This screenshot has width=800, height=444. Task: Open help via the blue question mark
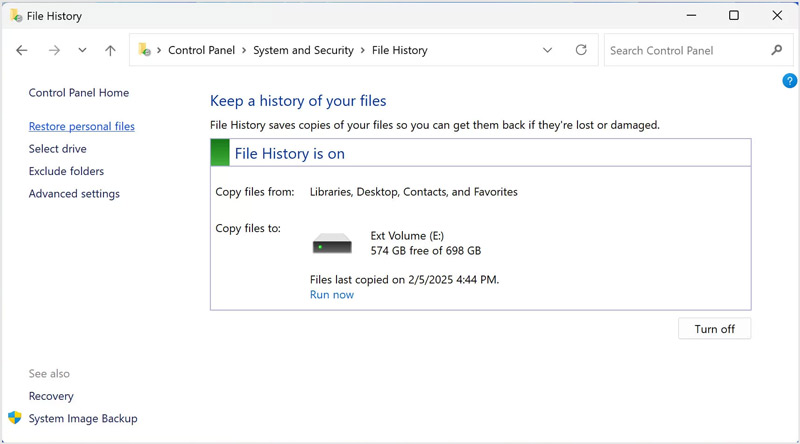click(x=789, y=81)
